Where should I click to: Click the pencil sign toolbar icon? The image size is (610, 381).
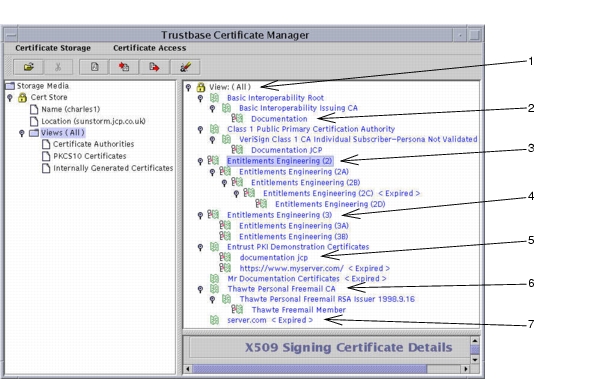(x=185, y=67)
